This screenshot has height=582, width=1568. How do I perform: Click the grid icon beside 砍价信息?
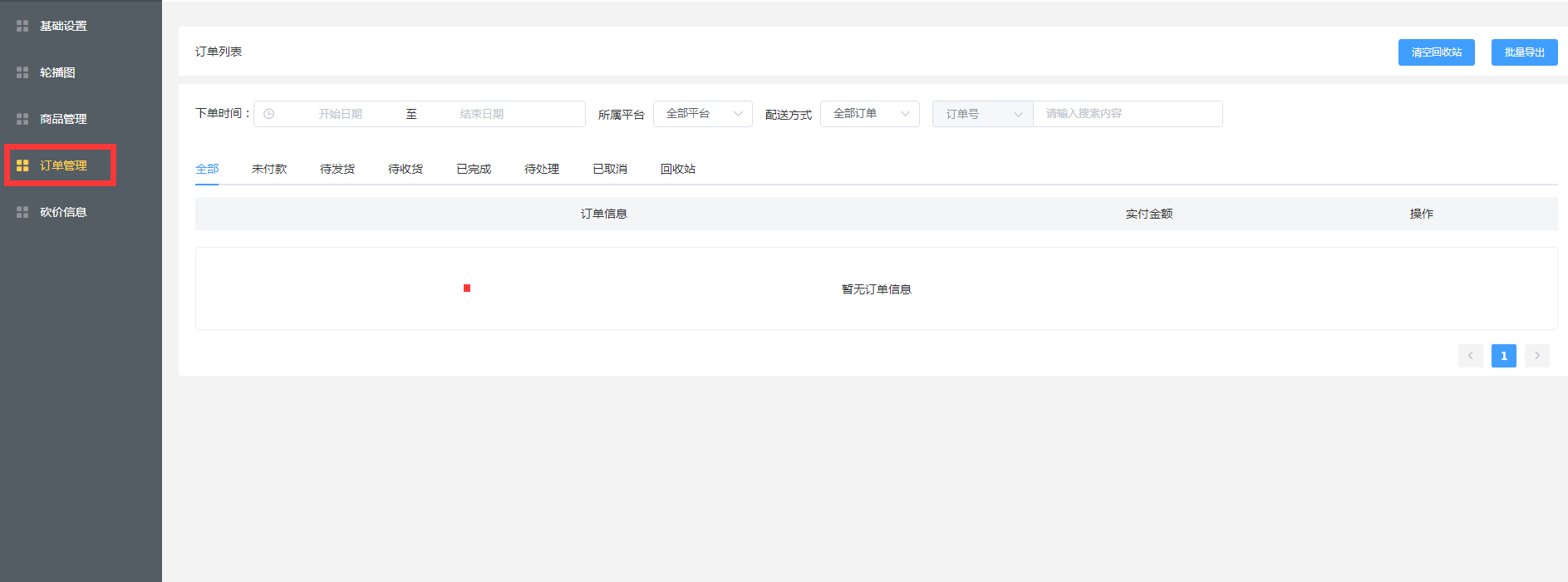tap(22, 212)
